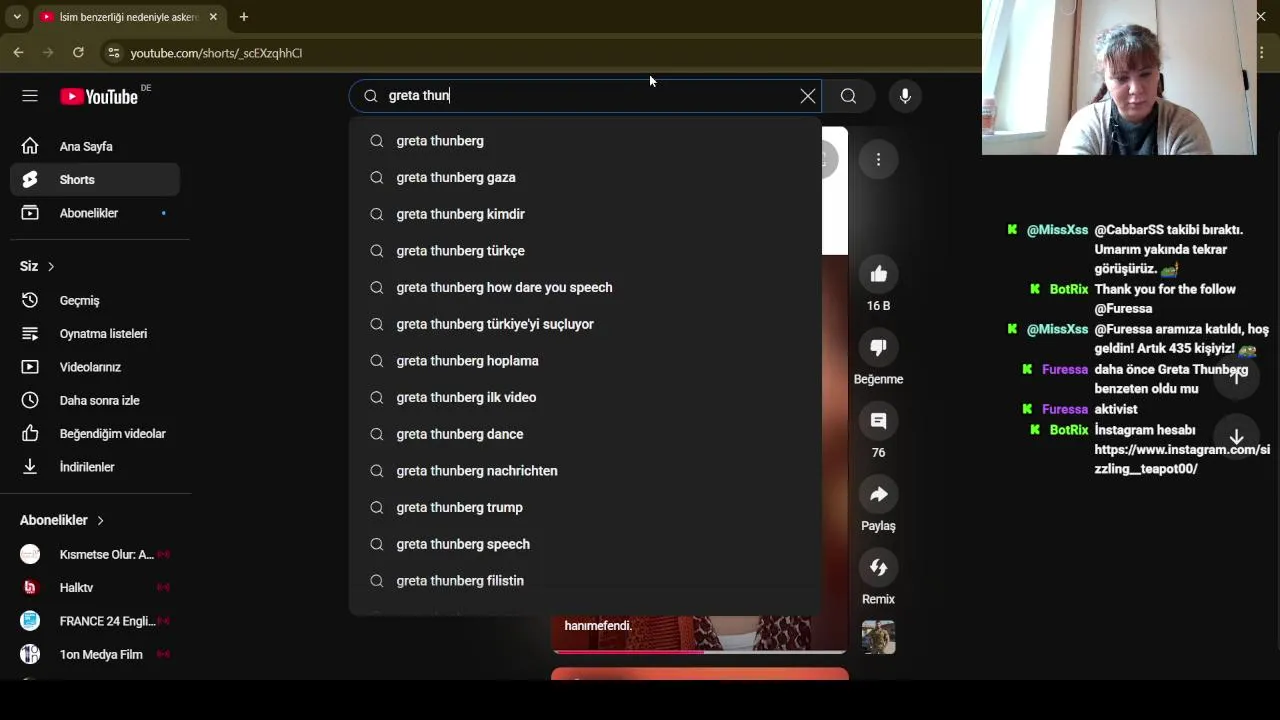1280x720 pixels.
Task: Open 1on Medya Film channel
Action: pos(95,654)
